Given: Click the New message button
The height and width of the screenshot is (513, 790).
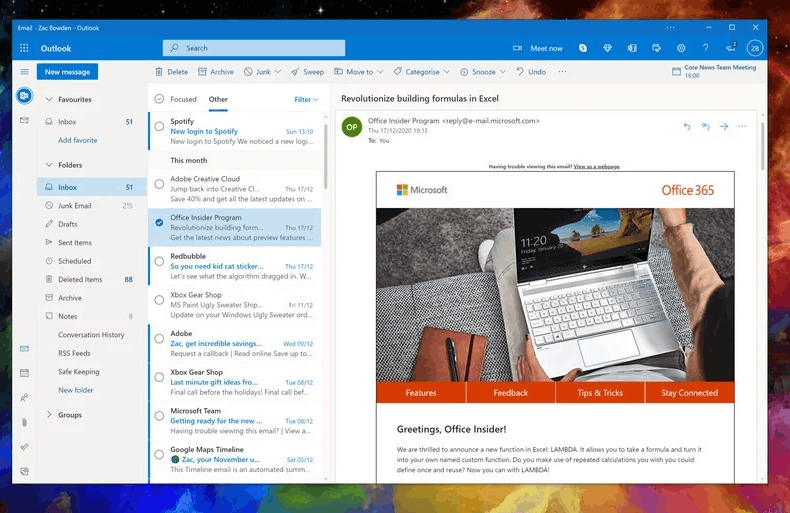Looking at the screenshot, I should click(67, 72).
